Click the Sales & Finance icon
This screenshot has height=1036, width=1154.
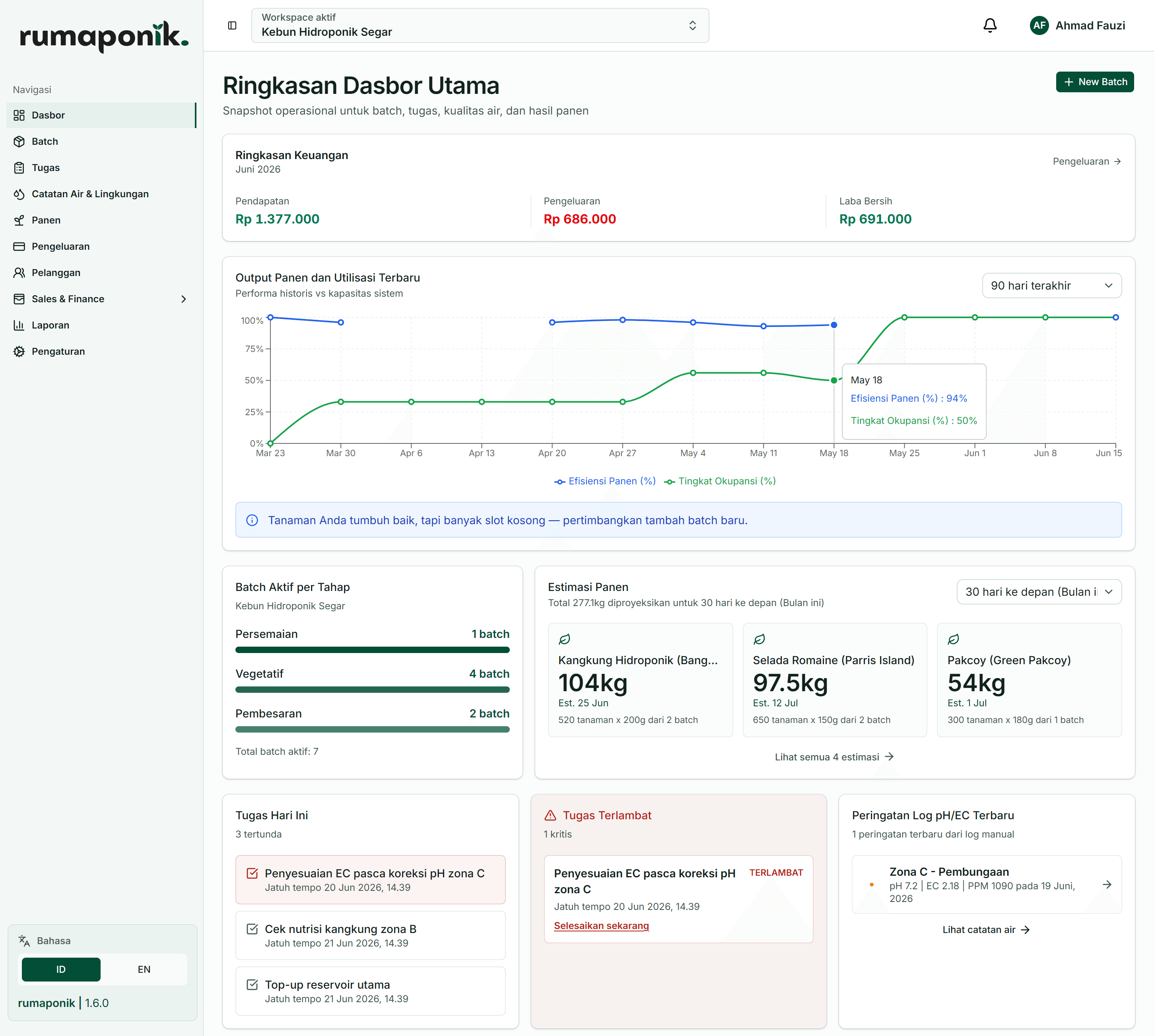[x=19, y=299]
